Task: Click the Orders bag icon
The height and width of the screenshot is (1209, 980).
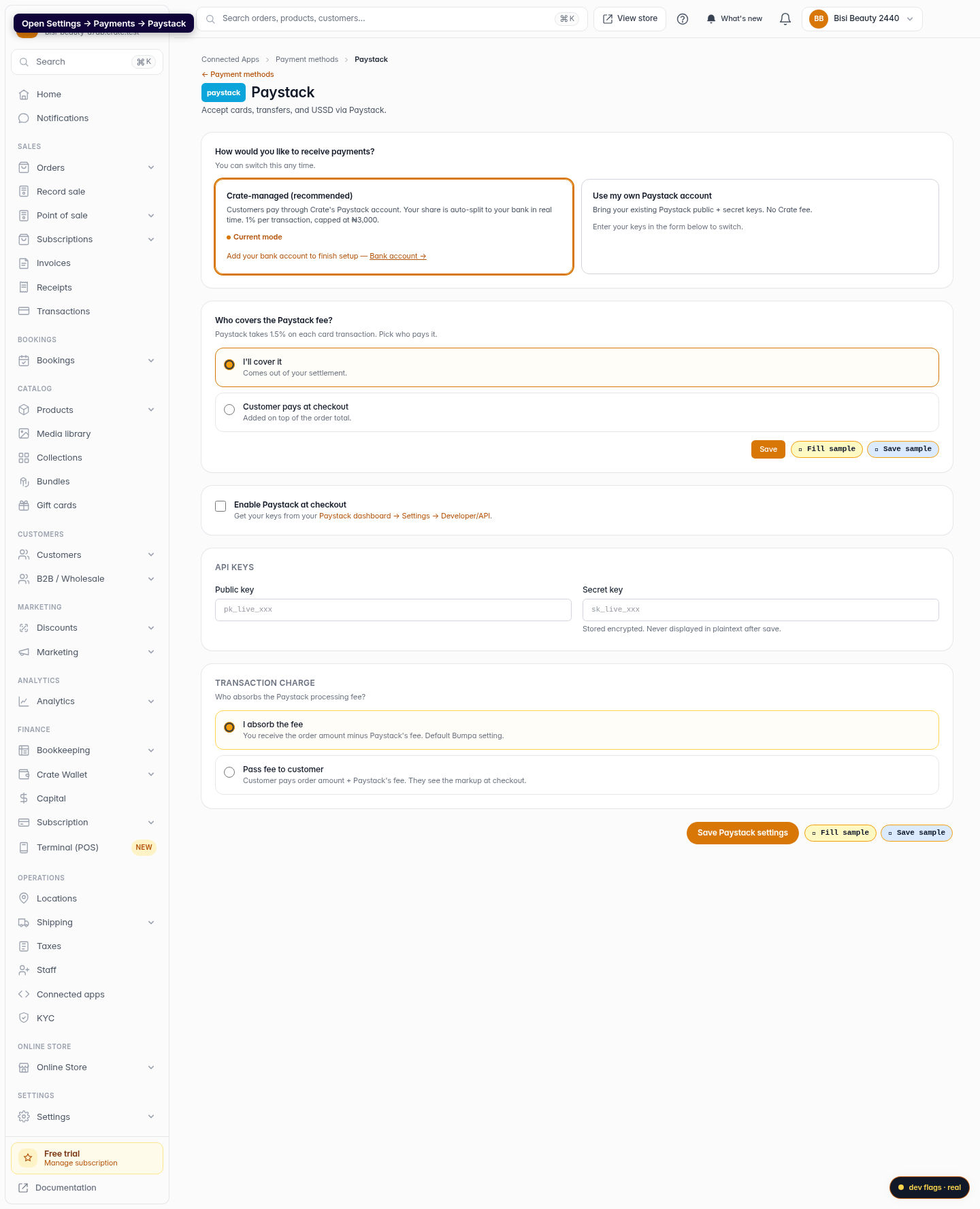Action: [x=24, y=168]
